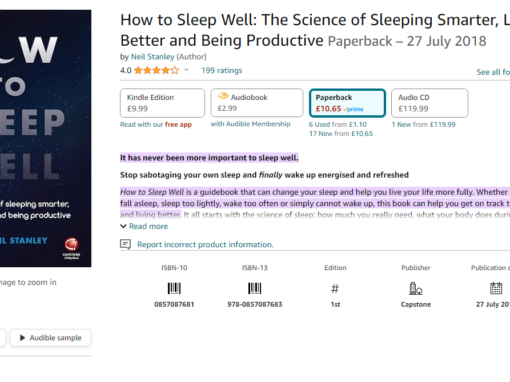
Task: Open the star rating dropdown chevron
Action: click(187, 70)
